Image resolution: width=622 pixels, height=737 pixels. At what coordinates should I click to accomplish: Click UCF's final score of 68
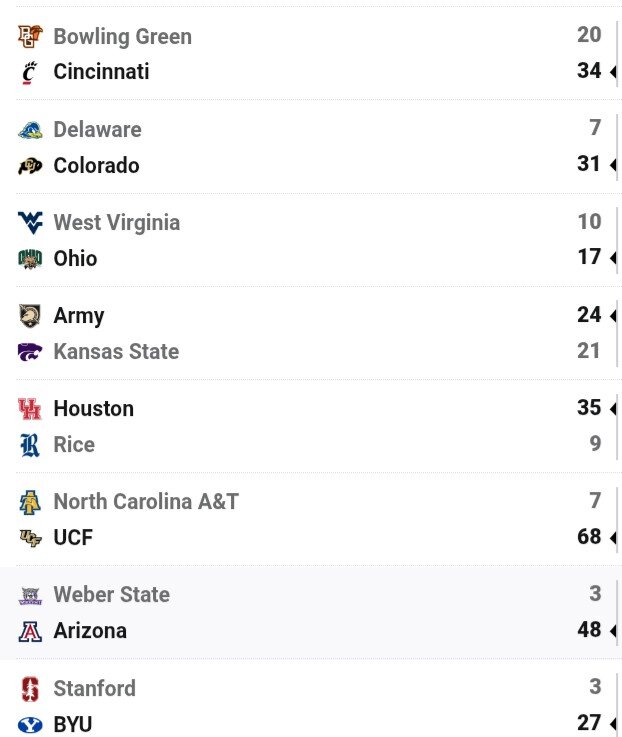pos(589,536)
